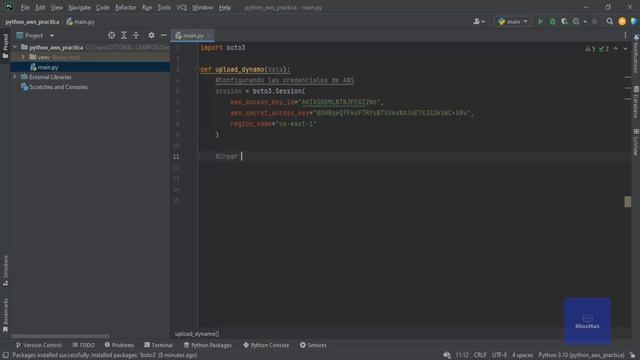Open editor tabs more options icon
The width and height of the screenshot is (640, 360).
(x=625, y=36)
